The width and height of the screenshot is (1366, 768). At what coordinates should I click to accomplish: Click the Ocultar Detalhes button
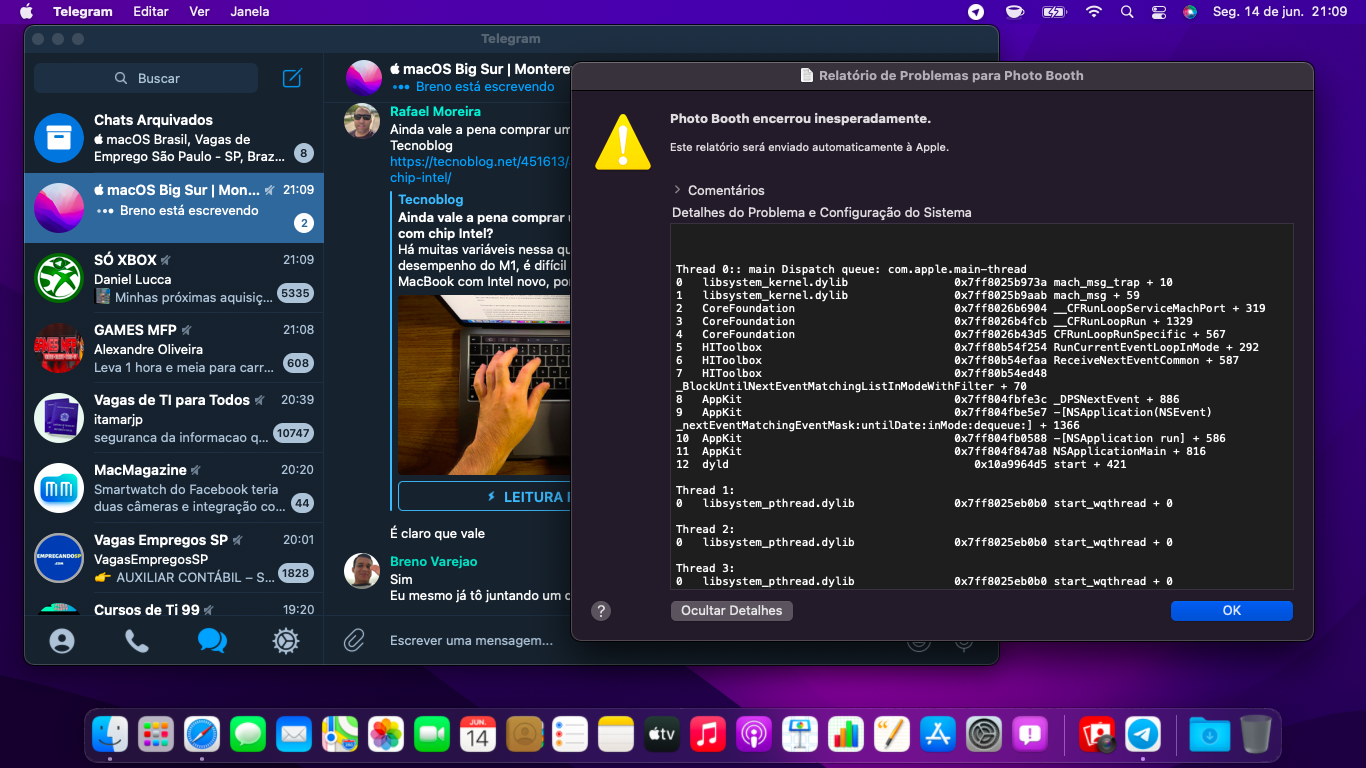click(732, 611)
